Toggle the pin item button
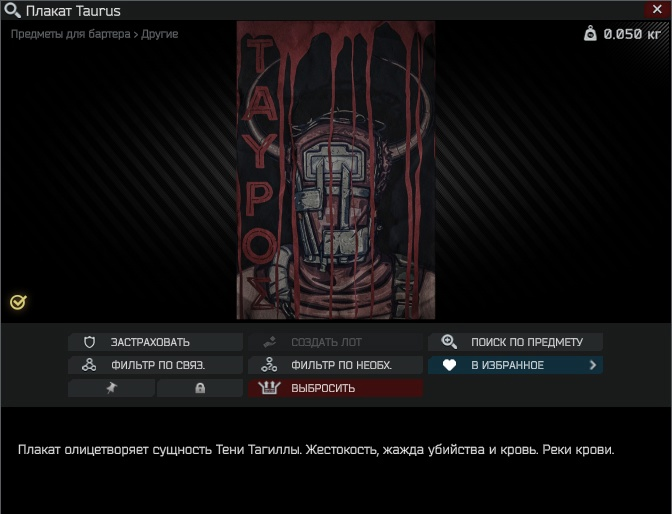The height and width of the screenshot is (514, 672). (111, 388)
